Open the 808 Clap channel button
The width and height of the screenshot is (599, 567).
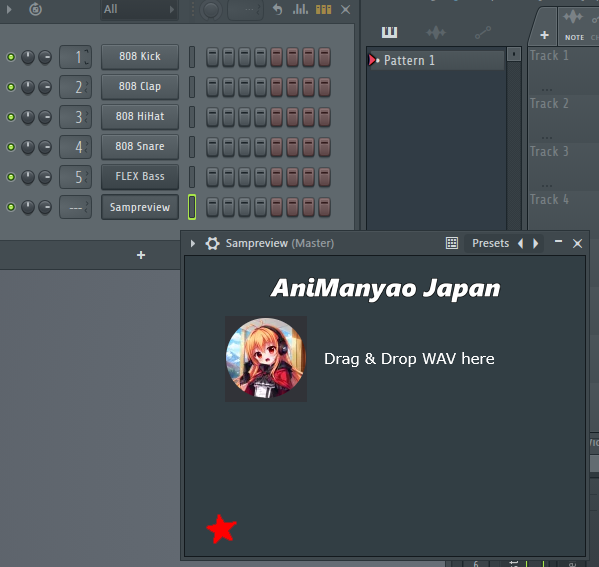tap(140, 87)
